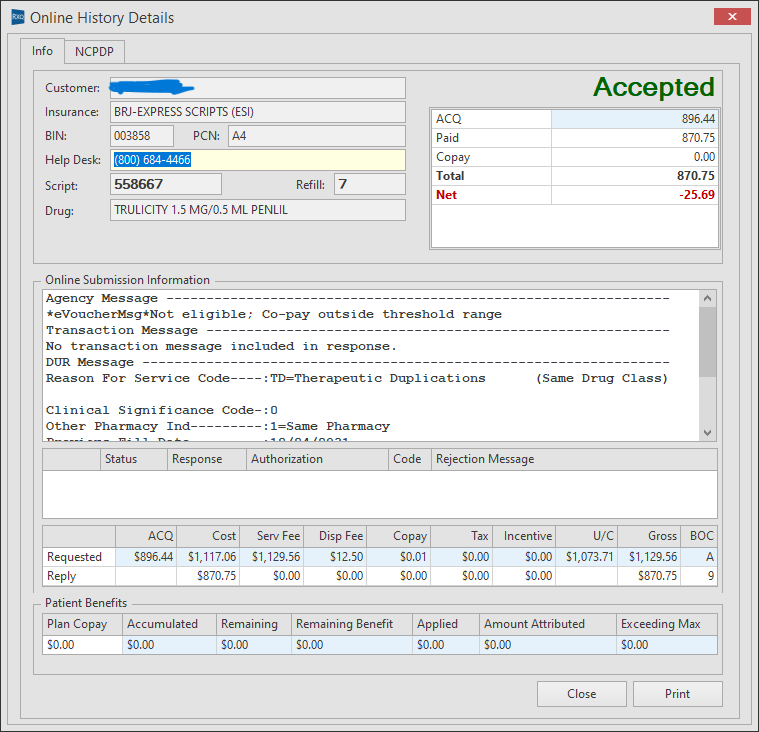Click the ACQ value 896.44 in summary

(634, 119)
